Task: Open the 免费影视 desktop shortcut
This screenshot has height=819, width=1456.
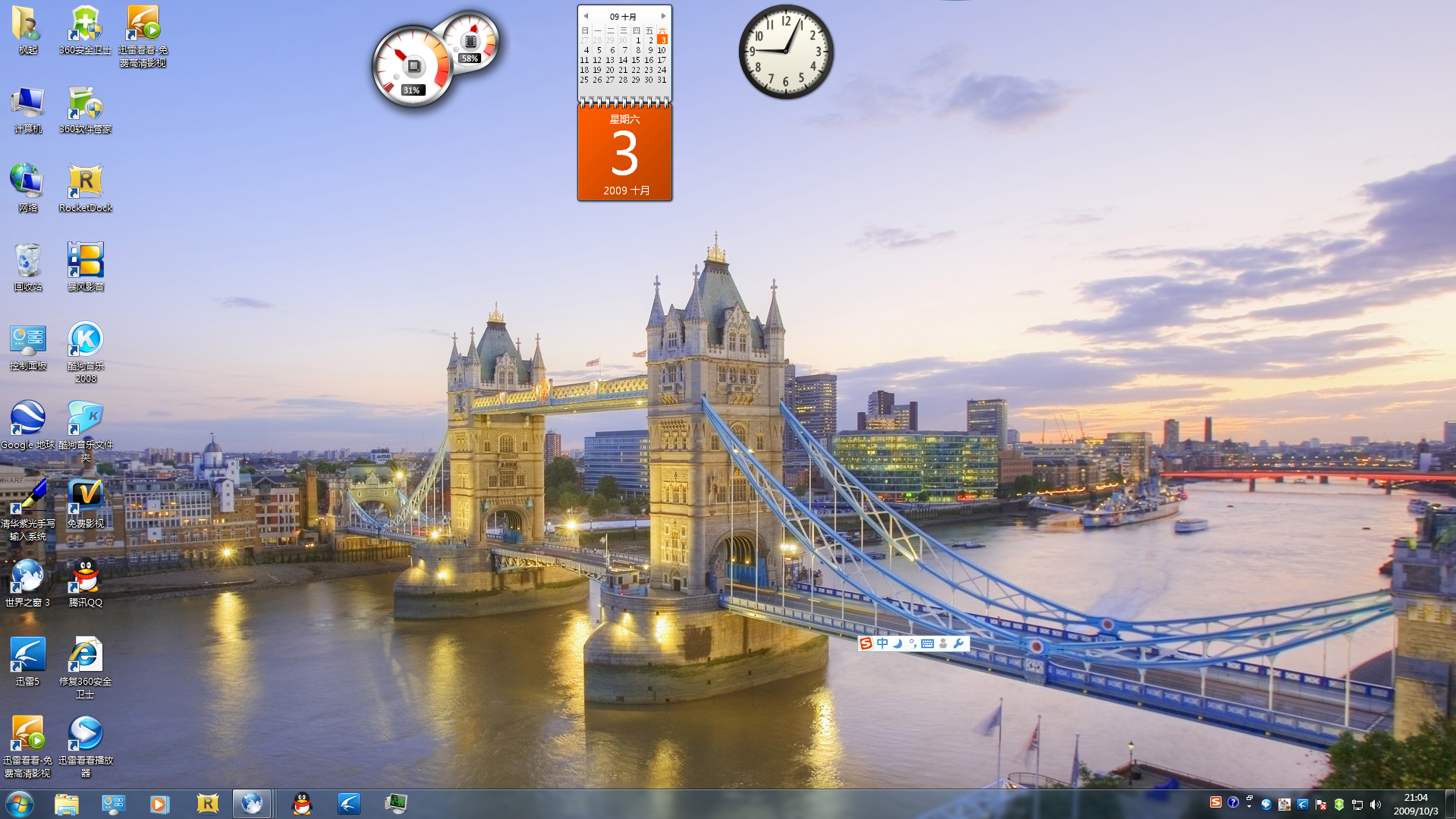Action: coord(85,505)
